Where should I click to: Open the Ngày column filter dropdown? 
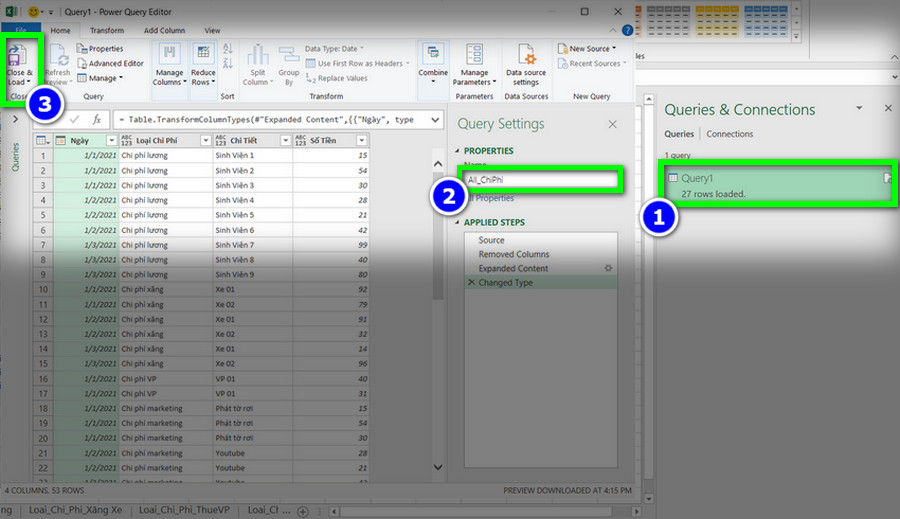[111, 141]
